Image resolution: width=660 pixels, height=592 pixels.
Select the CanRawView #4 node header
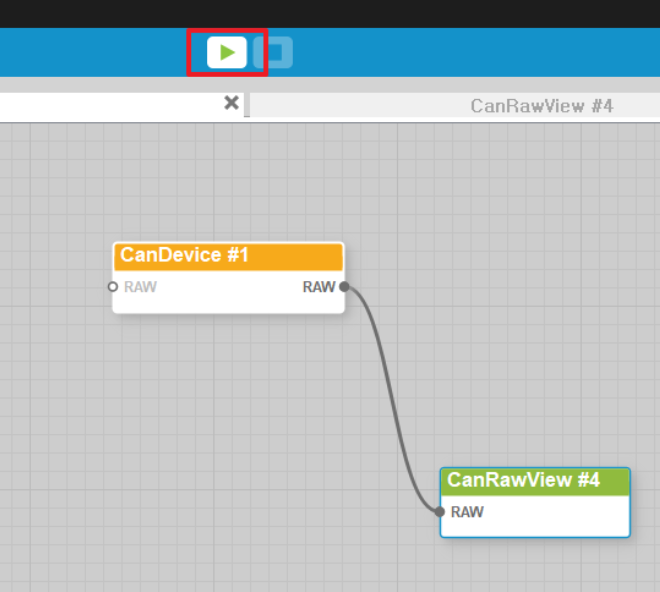click(523, 481)
